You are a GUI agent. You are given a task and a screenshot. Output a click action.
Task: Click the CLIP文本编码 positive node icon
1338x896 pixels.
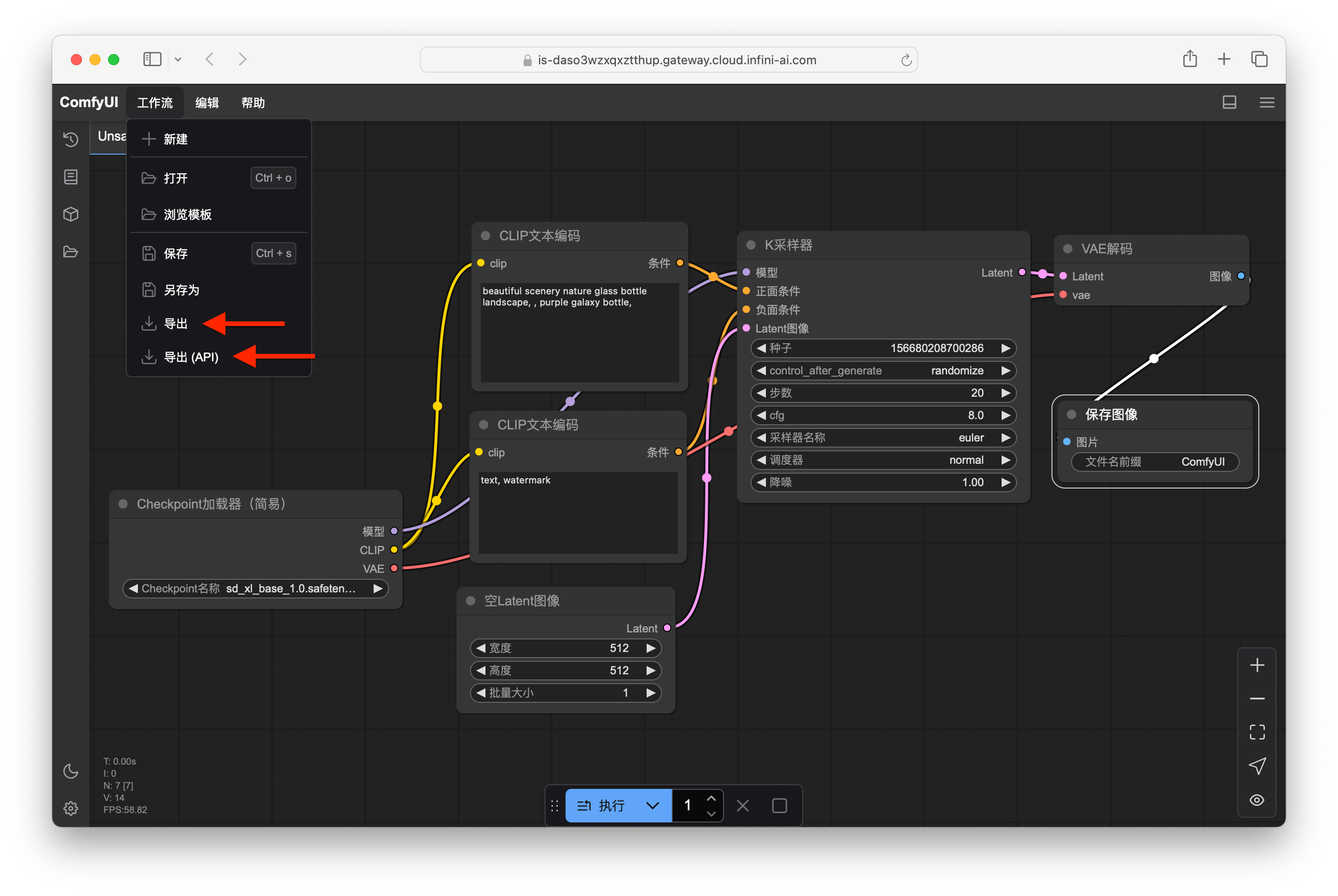click(x=487, y=236)
